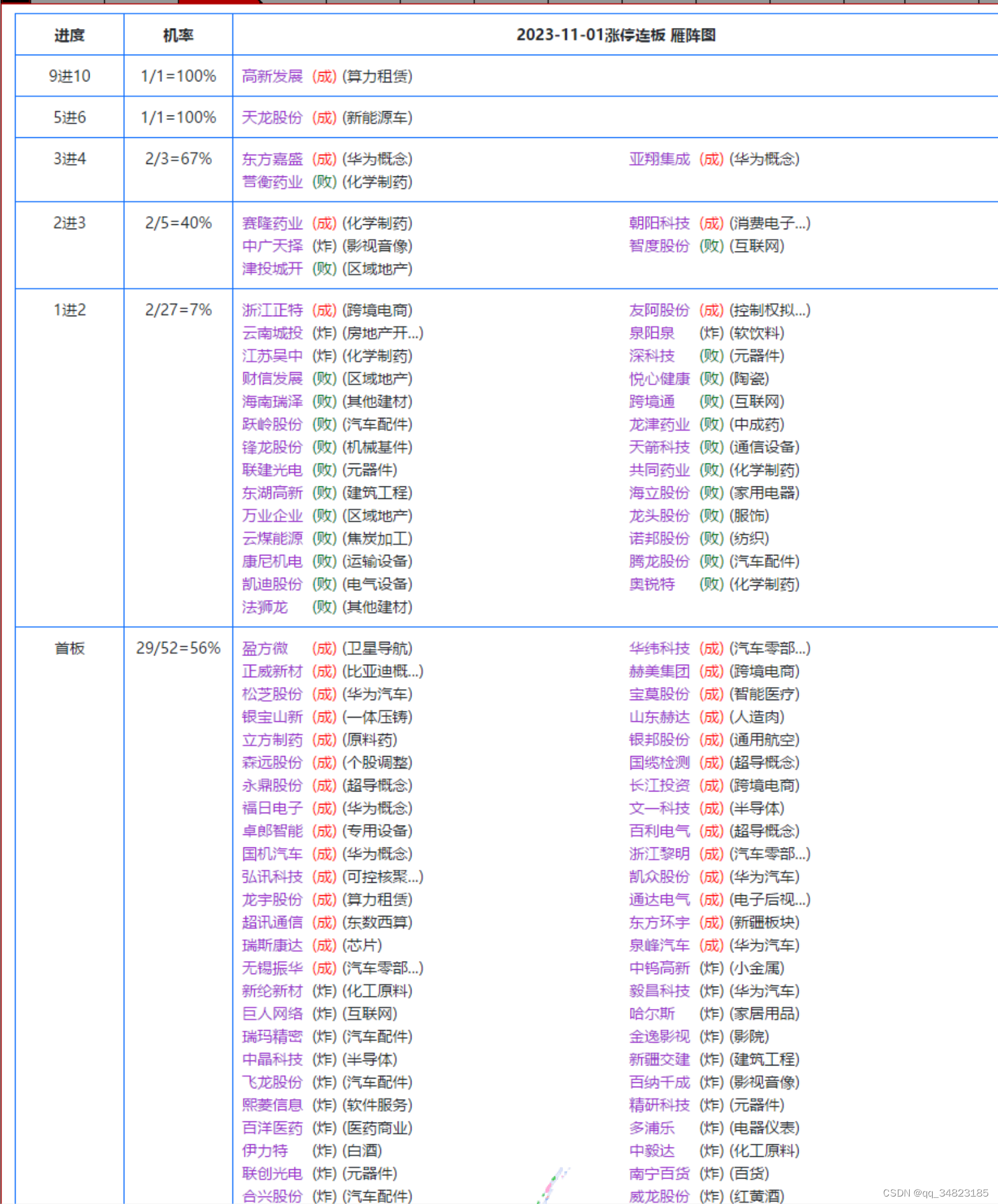Select 江苏吴中 stock link

(272, 356)
